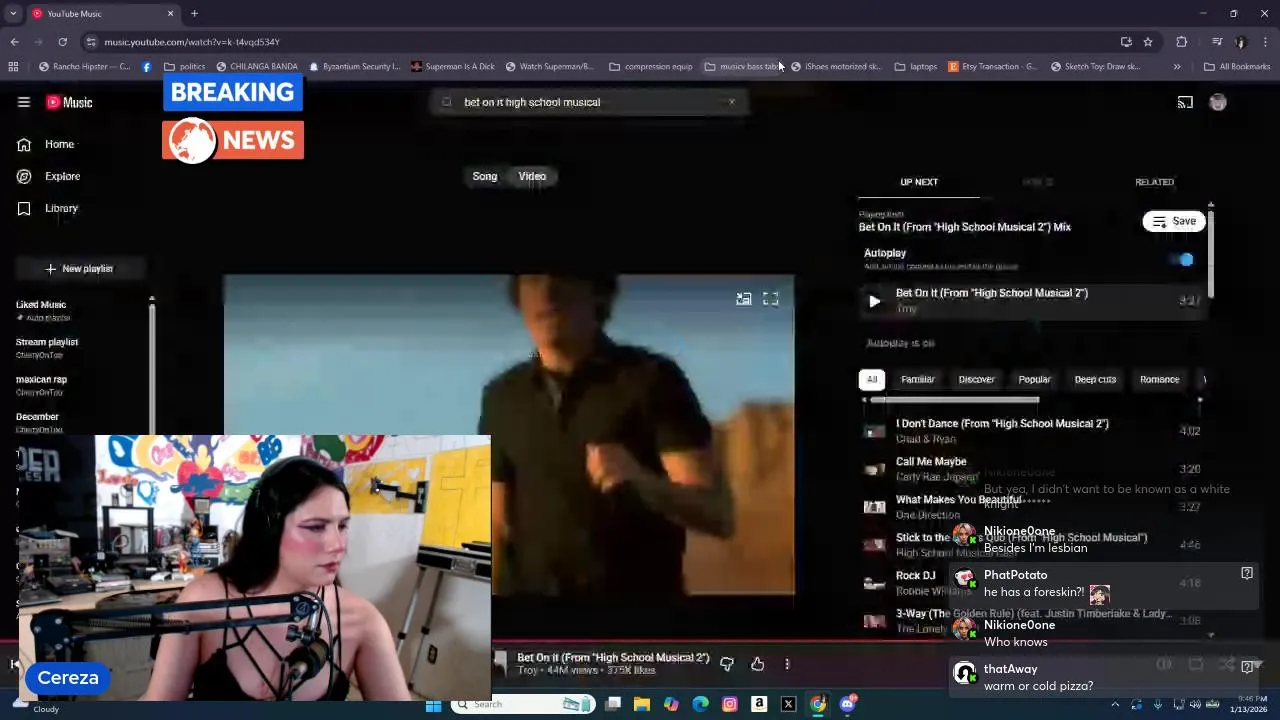
Task: Open browser extensions icon
Action: pos(1182,42)
